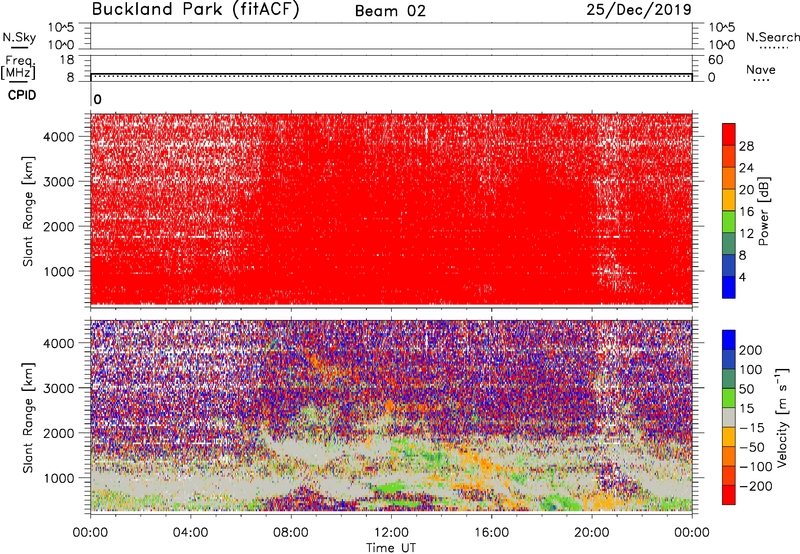Click the blue top segment of velocity color bar

pos(729,340)
